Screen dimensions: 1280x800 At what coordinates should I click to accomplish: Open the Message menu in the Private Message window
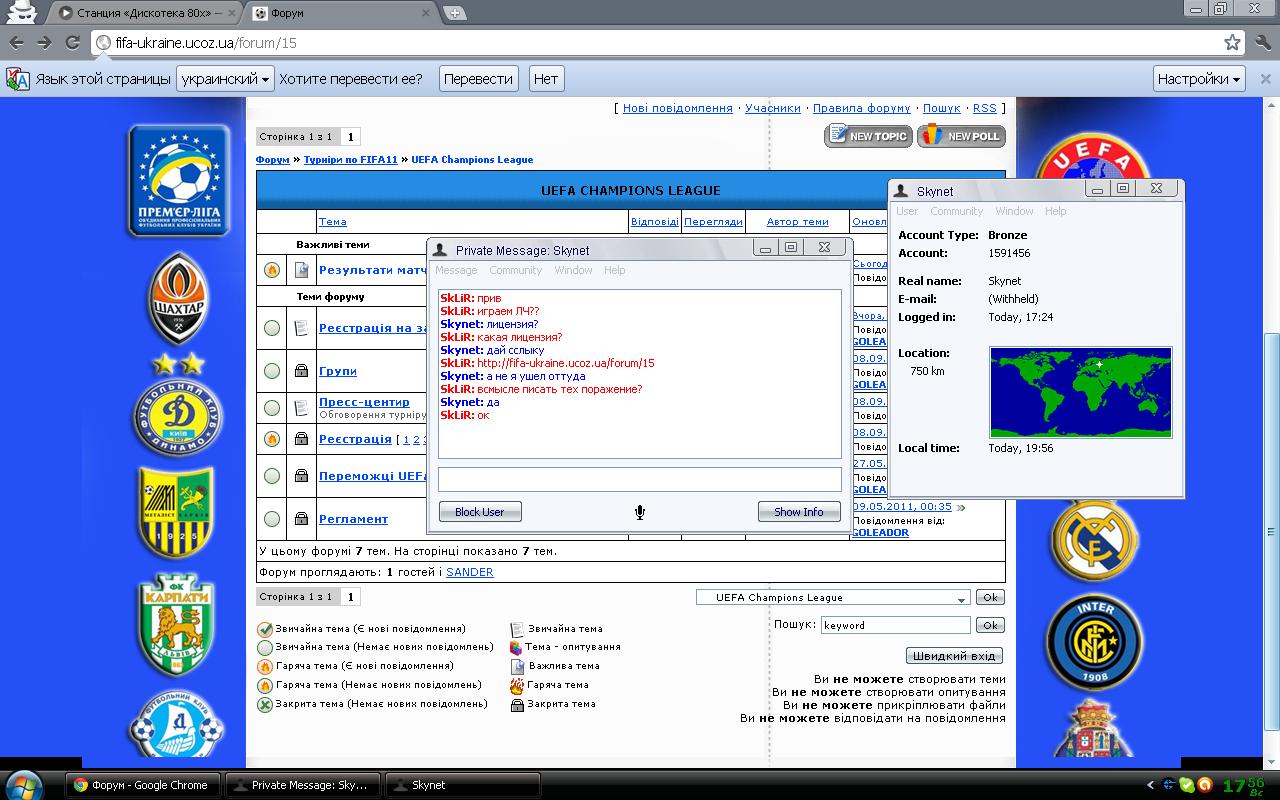456,270
